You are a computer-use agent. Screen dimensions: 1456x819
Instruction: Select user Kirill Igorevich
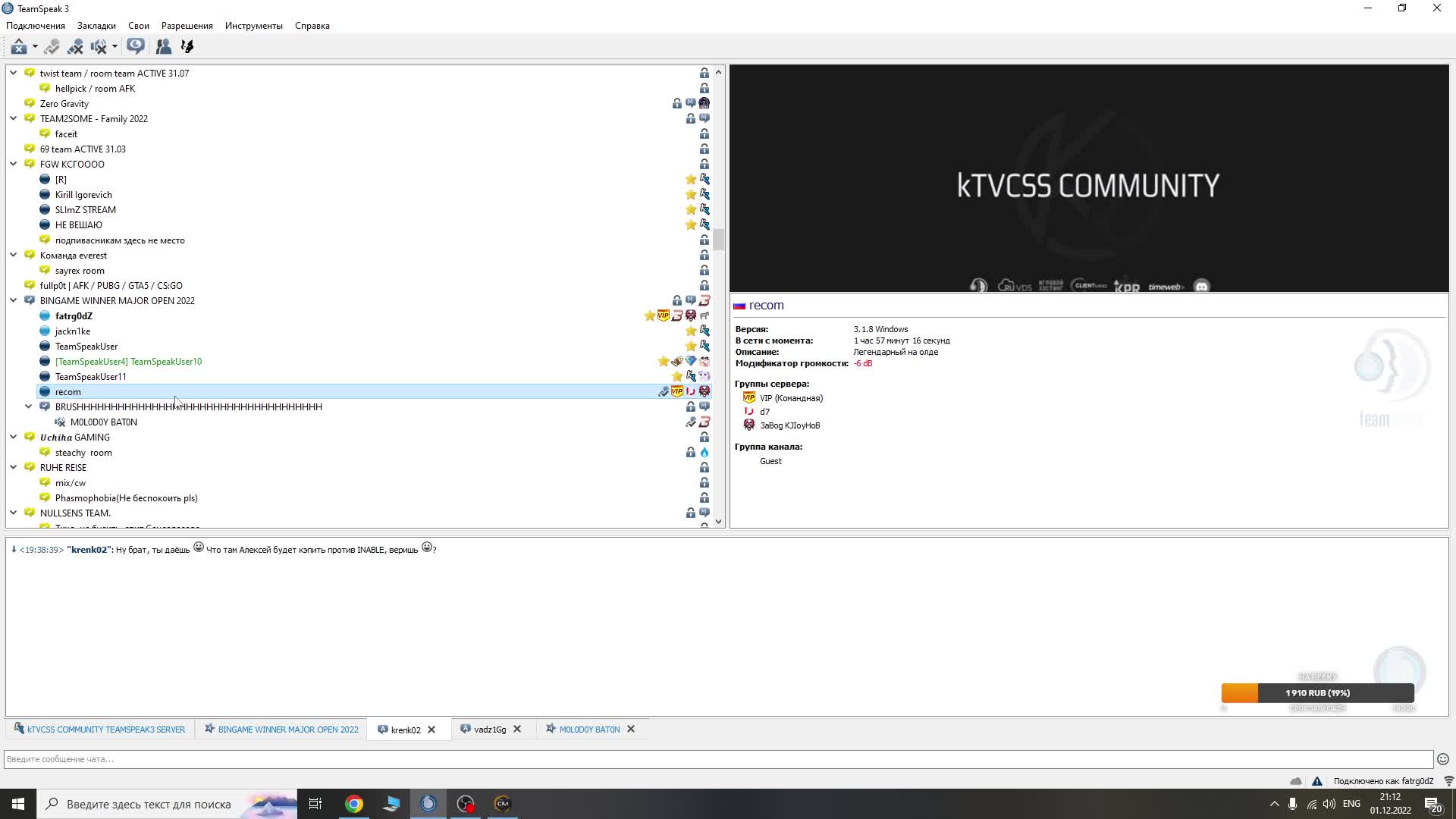(x=83, y=195)
